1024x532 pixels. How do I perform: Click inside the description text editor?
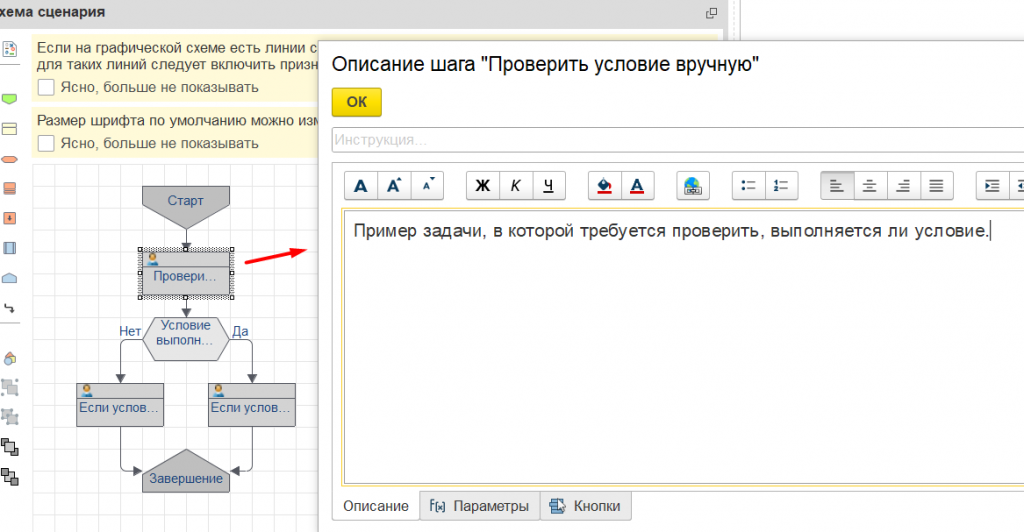683,347
